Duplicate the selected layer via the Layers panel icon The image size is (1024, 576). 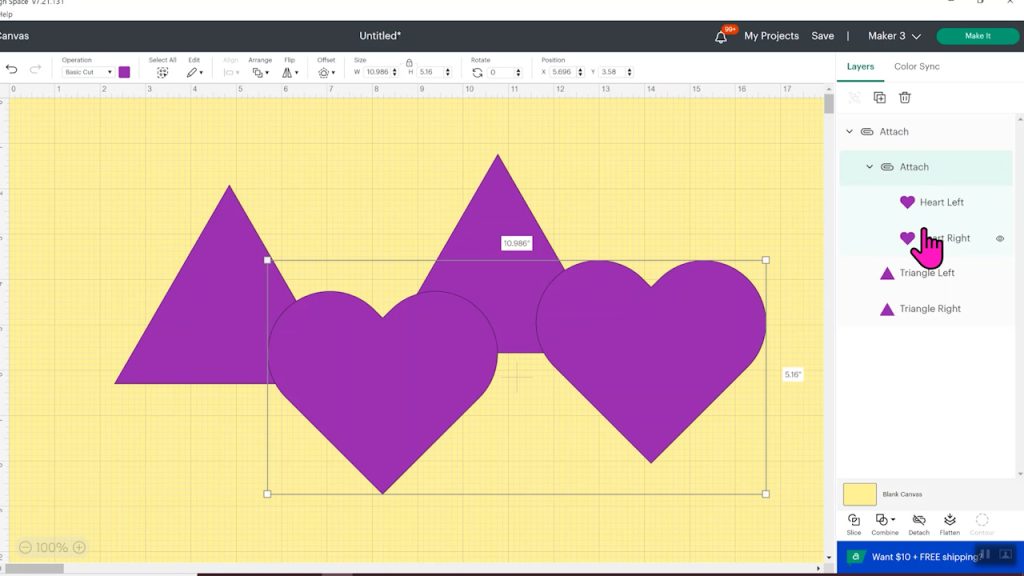pyautogui.click(x=879, y=98)
